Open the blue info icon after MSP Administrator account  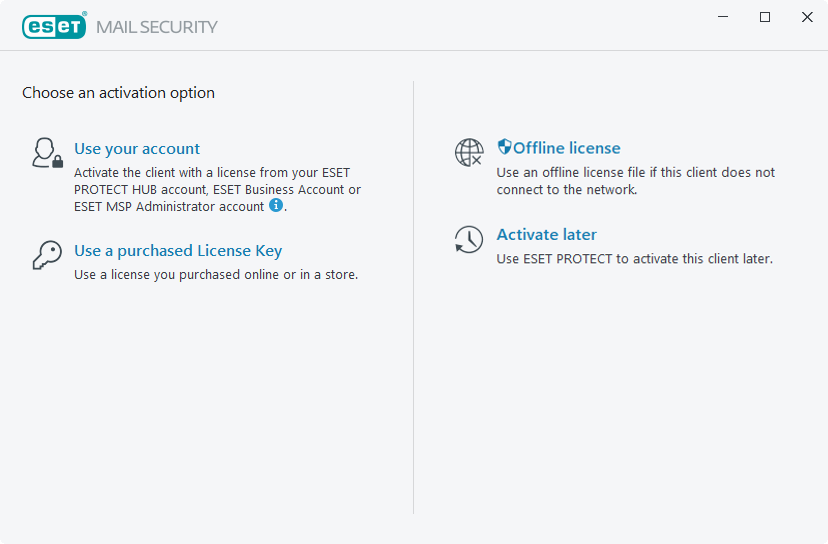tap(277, 206)
